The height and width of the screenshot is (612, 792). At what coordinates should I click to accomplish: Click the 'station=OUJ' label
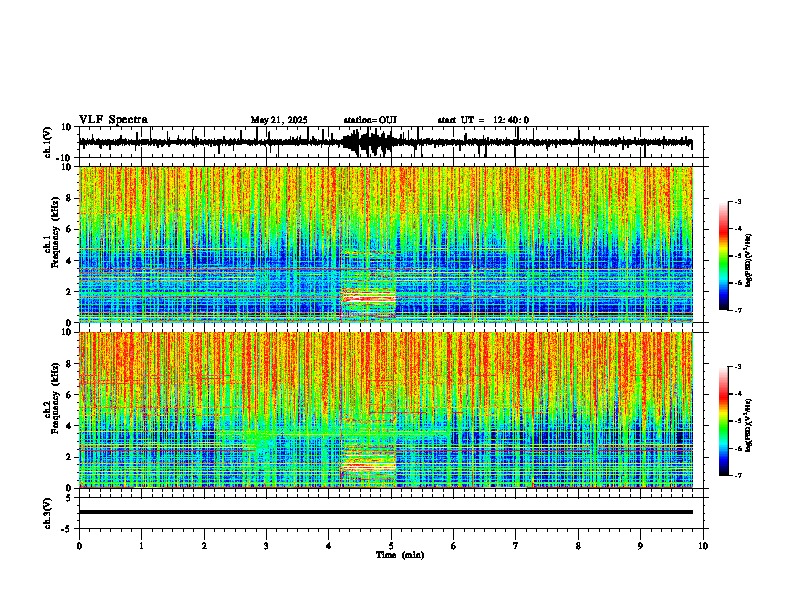[x=370, y=120]
